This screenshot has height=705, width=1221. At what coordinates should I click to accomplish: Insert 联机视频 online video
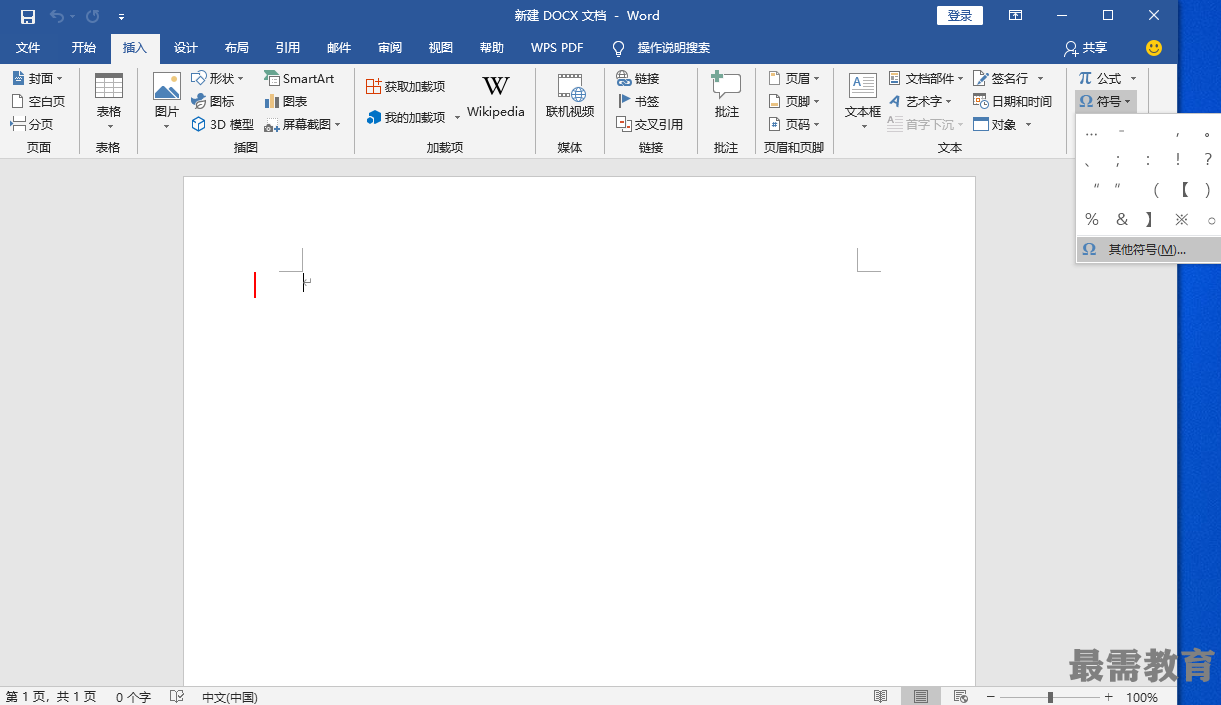570,97
